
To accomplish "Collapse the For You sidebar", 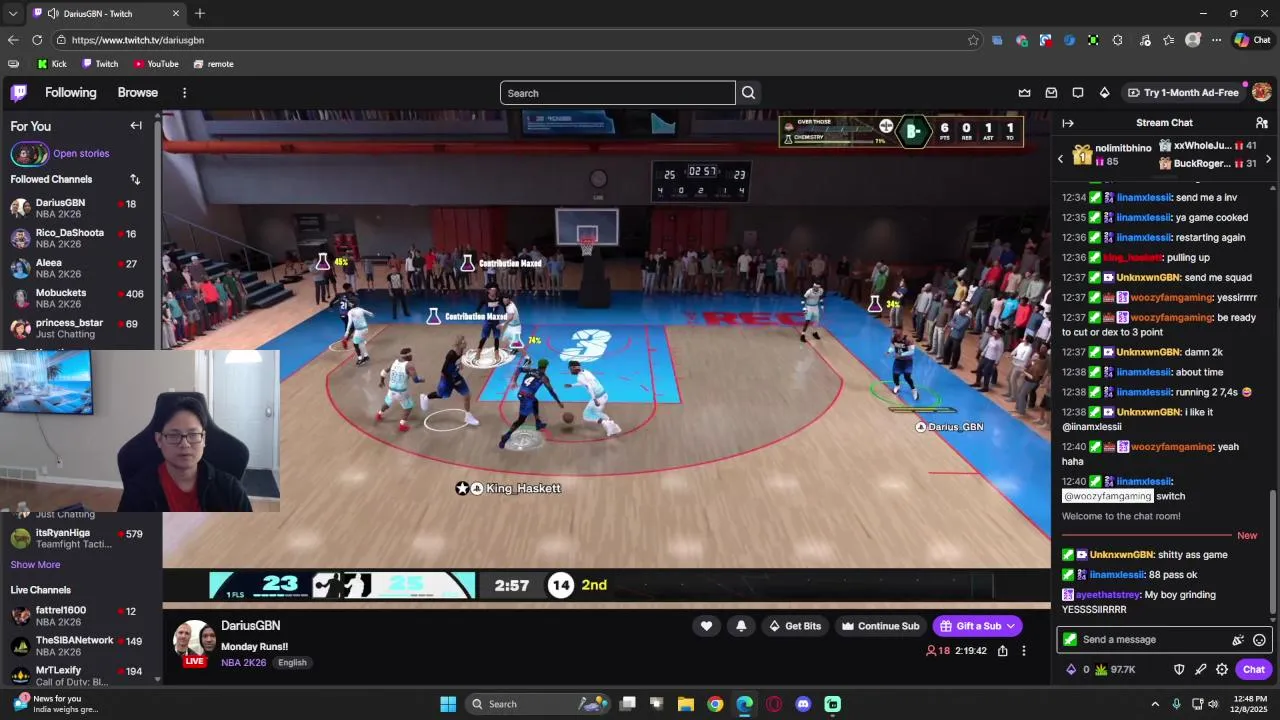I will click(136, 126).
